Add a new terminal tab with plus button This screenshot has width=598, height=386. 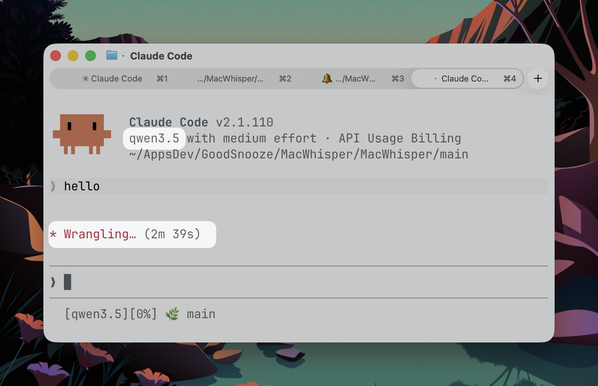click(538, 79)
